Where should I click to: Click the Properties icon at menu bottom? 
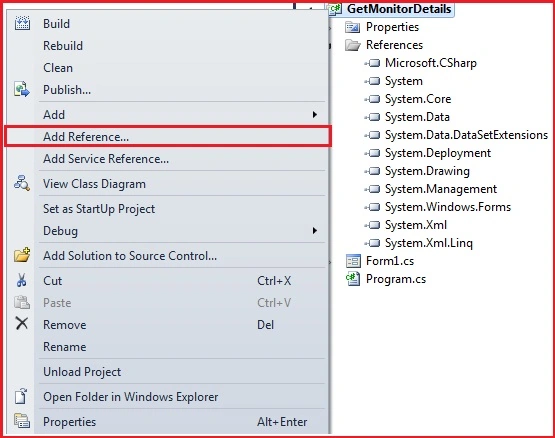(x=22, y=421)
